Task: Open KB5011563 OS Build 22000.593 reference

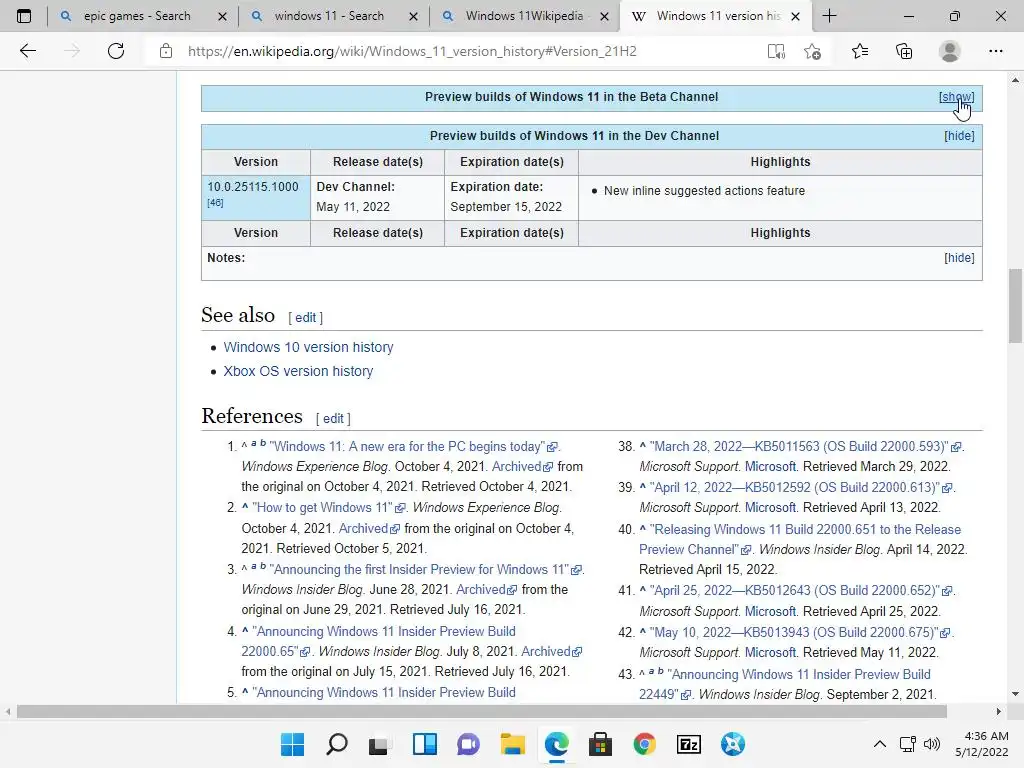Action: point(806,447)
